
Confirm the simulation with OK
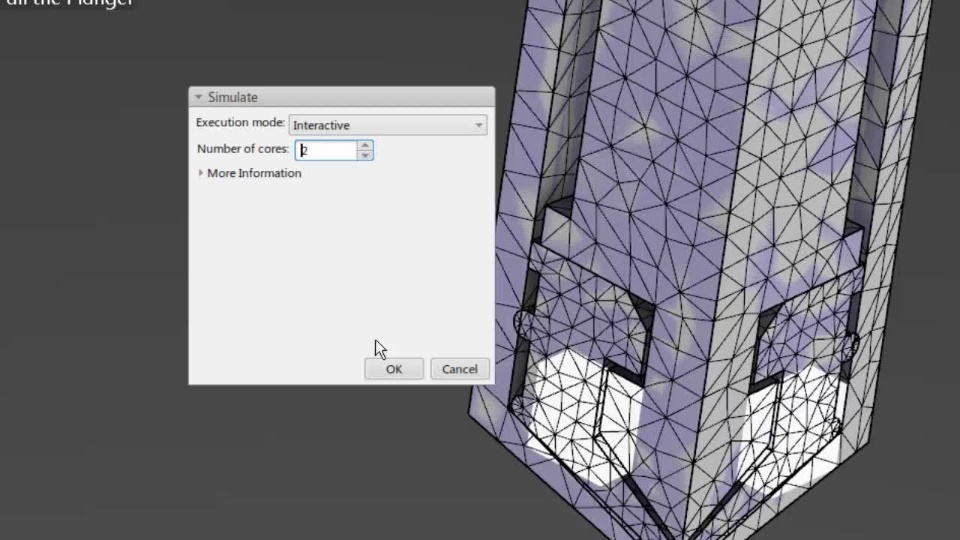(x=394, y=369)
